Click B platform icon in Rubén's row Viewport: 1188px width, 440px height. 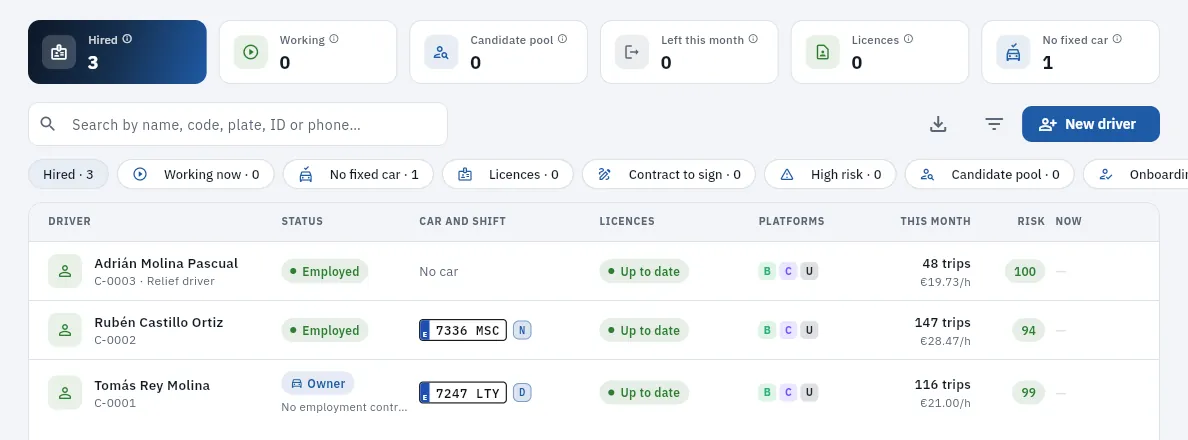(x=767, y=330)
